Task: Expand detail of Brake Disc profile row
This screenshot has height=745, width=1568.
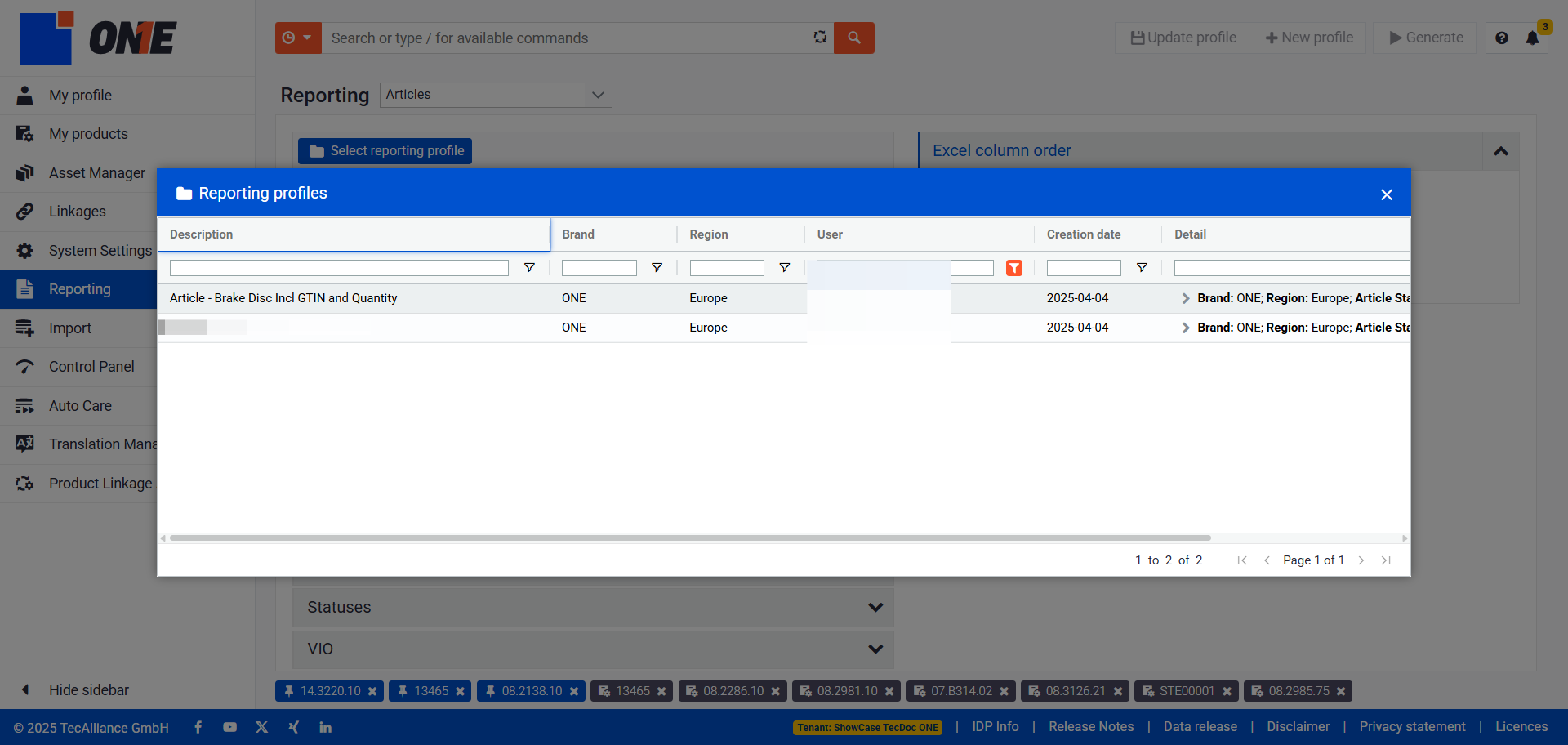Action: pos(1185,298)
